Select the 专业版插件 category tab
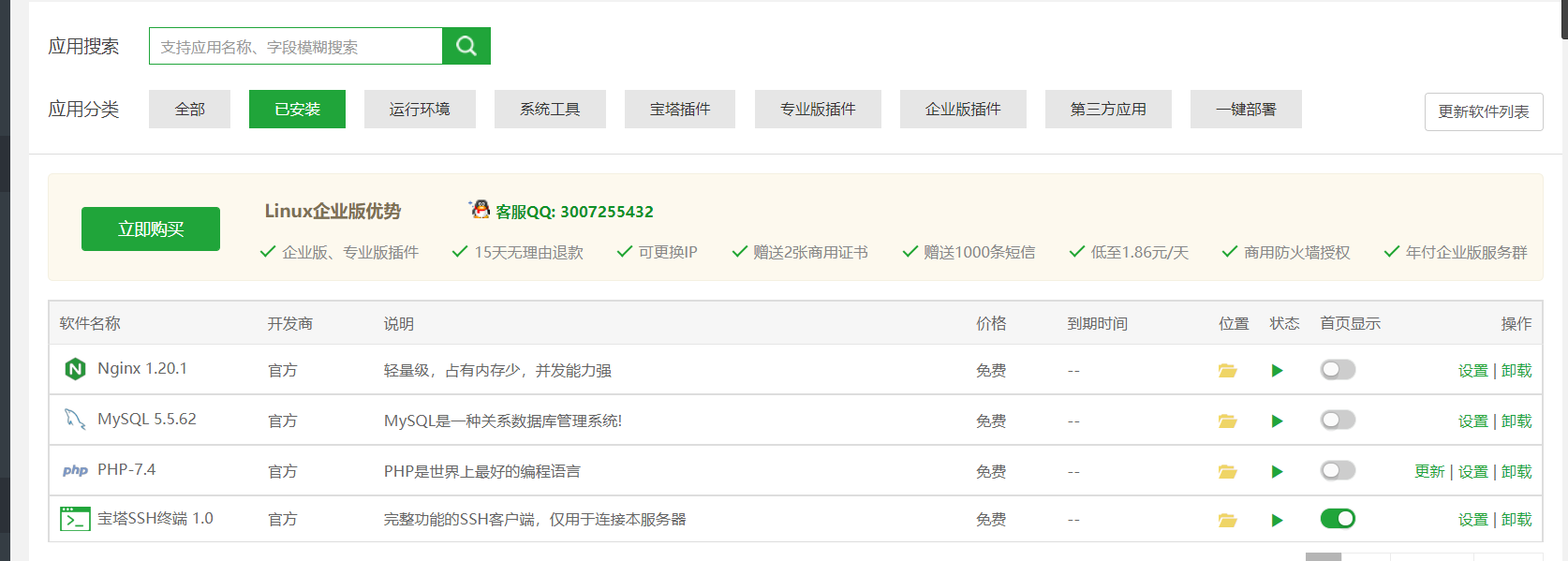Screen dimensions: 1568x561 (818, 109)
